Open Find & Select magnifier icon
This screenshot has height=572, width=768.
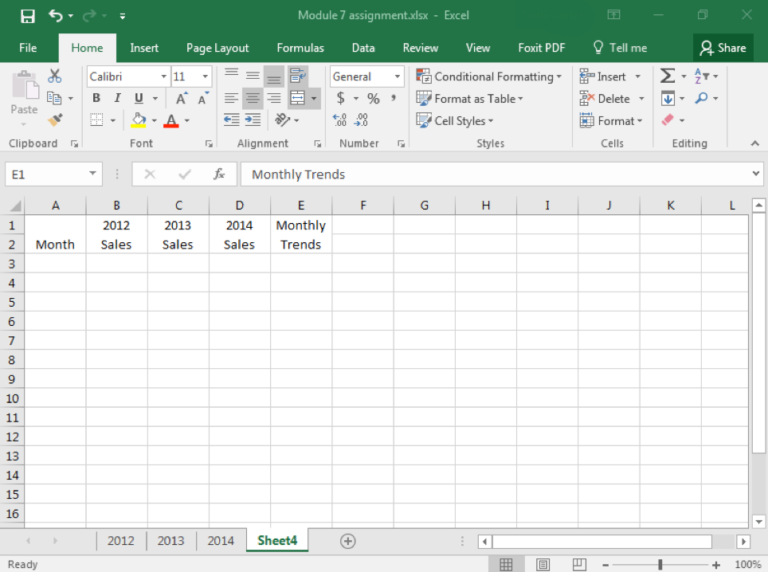tap(701, 98)
